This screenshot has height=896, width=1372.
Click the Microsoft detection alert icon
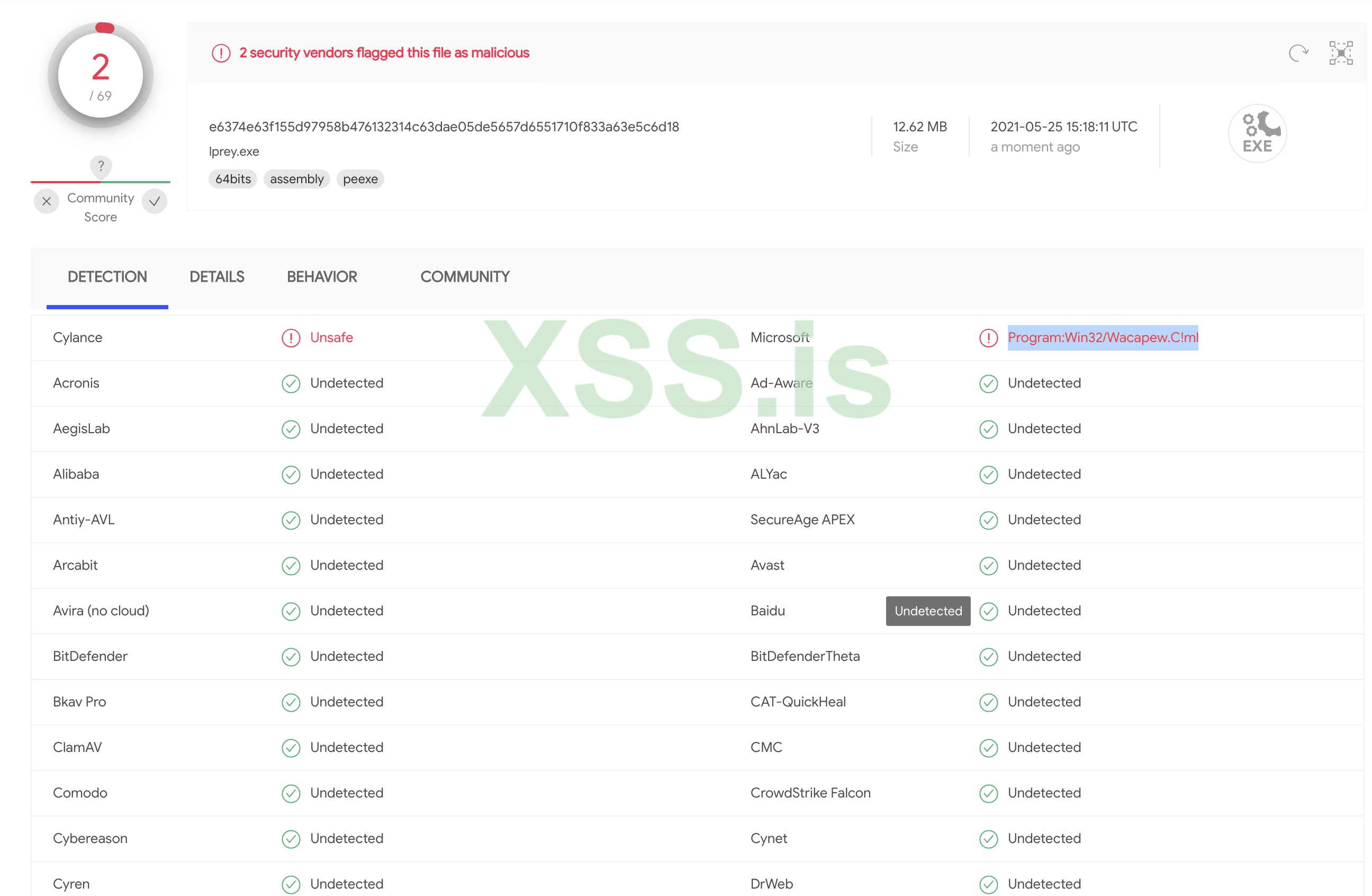click(988, 338)
